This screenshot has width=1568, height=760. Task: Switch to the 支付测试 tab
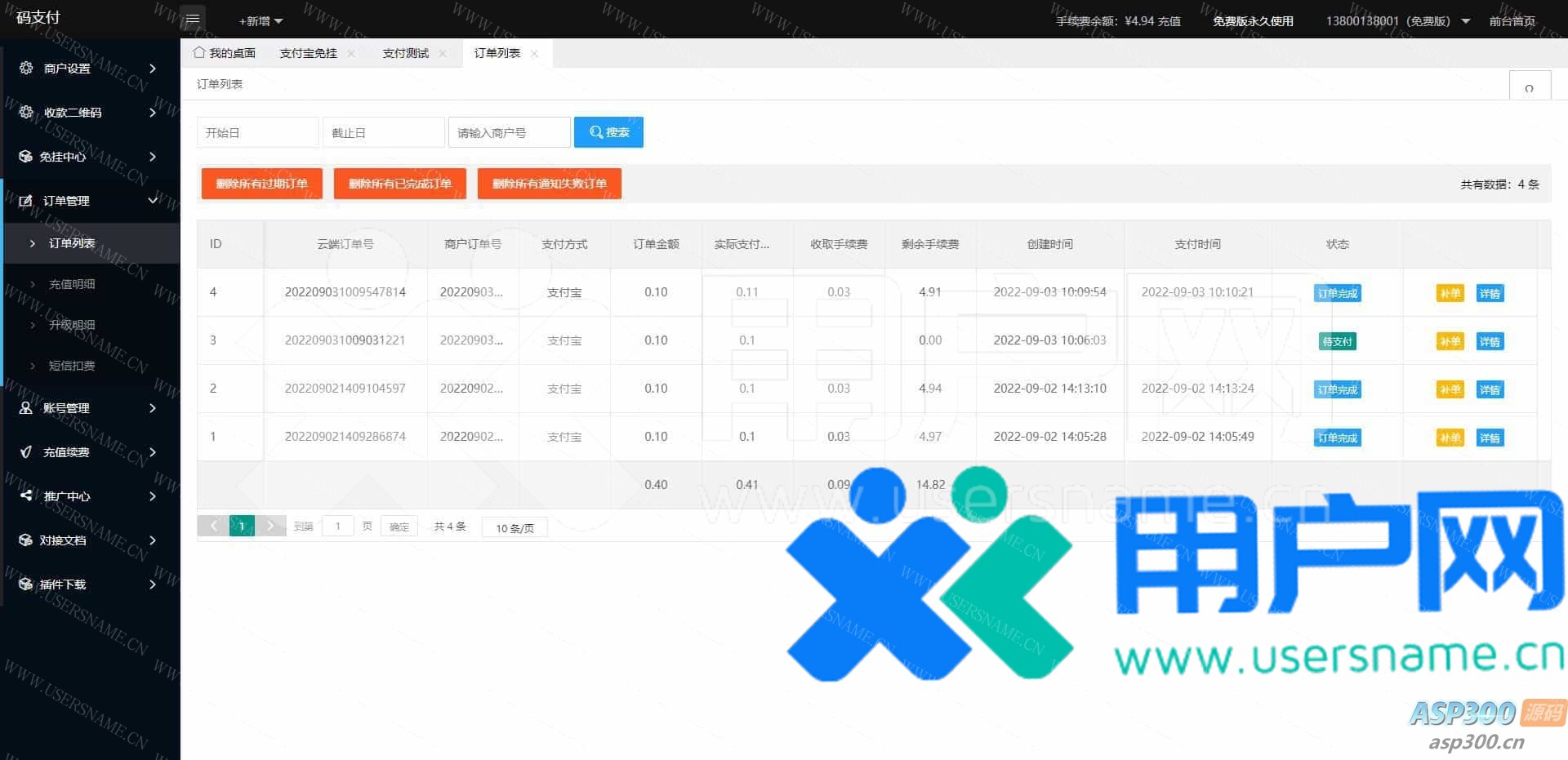[x=405, y=53]
